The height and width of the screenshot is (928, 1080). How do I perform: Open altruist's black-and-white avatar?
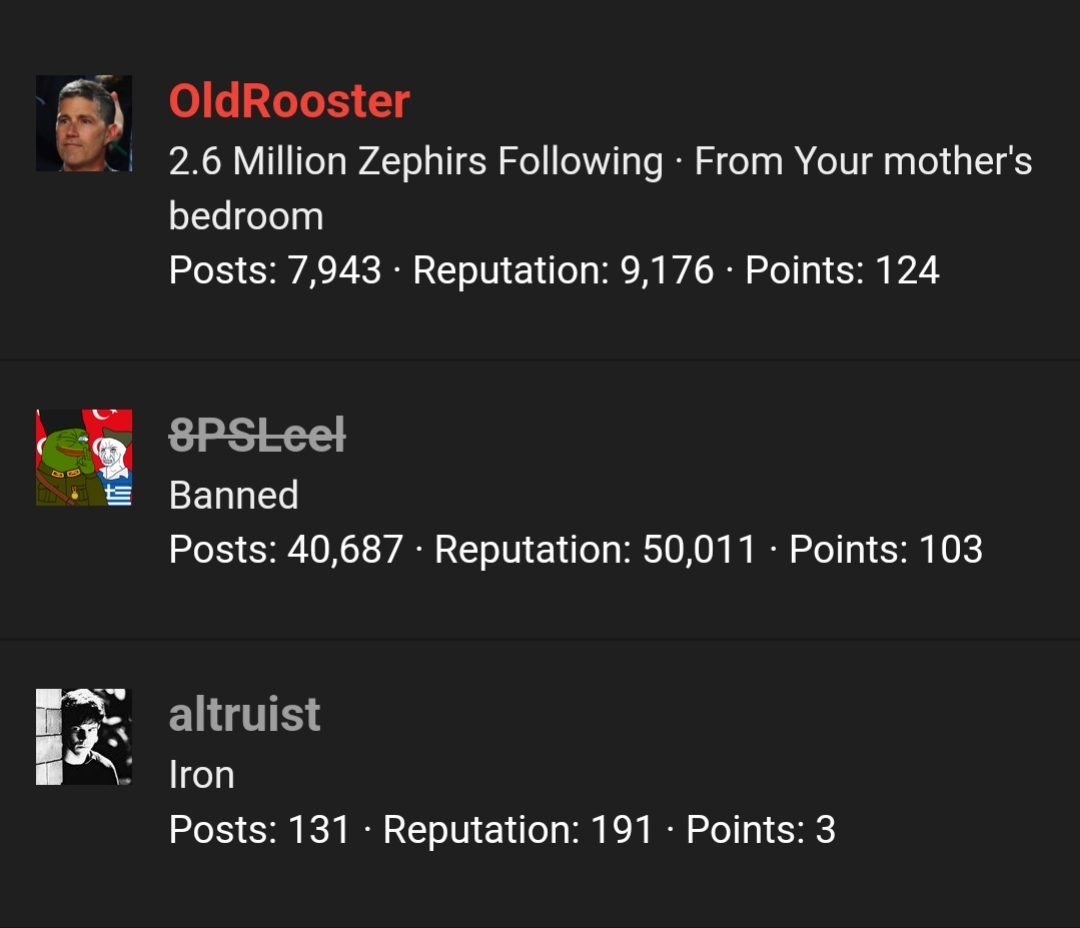[x=83, y=737]
